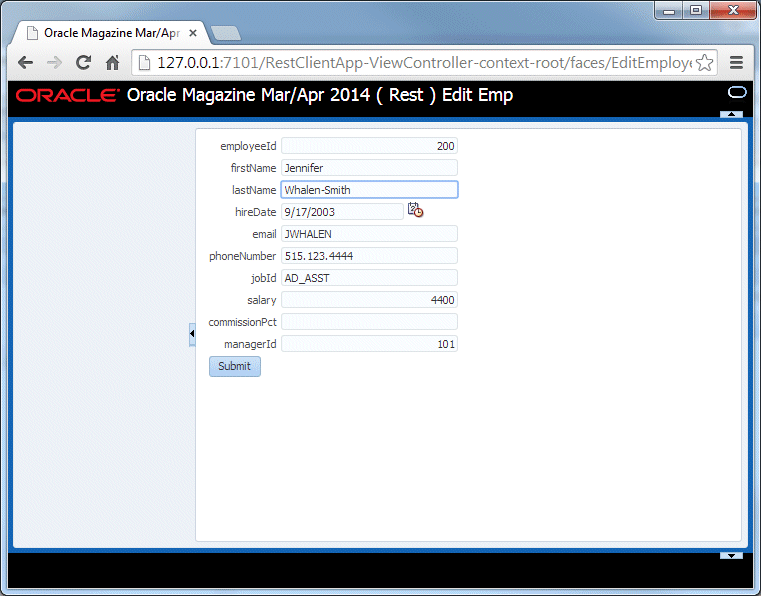761x596 pixels.
Task: Close the browser window
Action: pyautogui.click(x=733, y=11)
